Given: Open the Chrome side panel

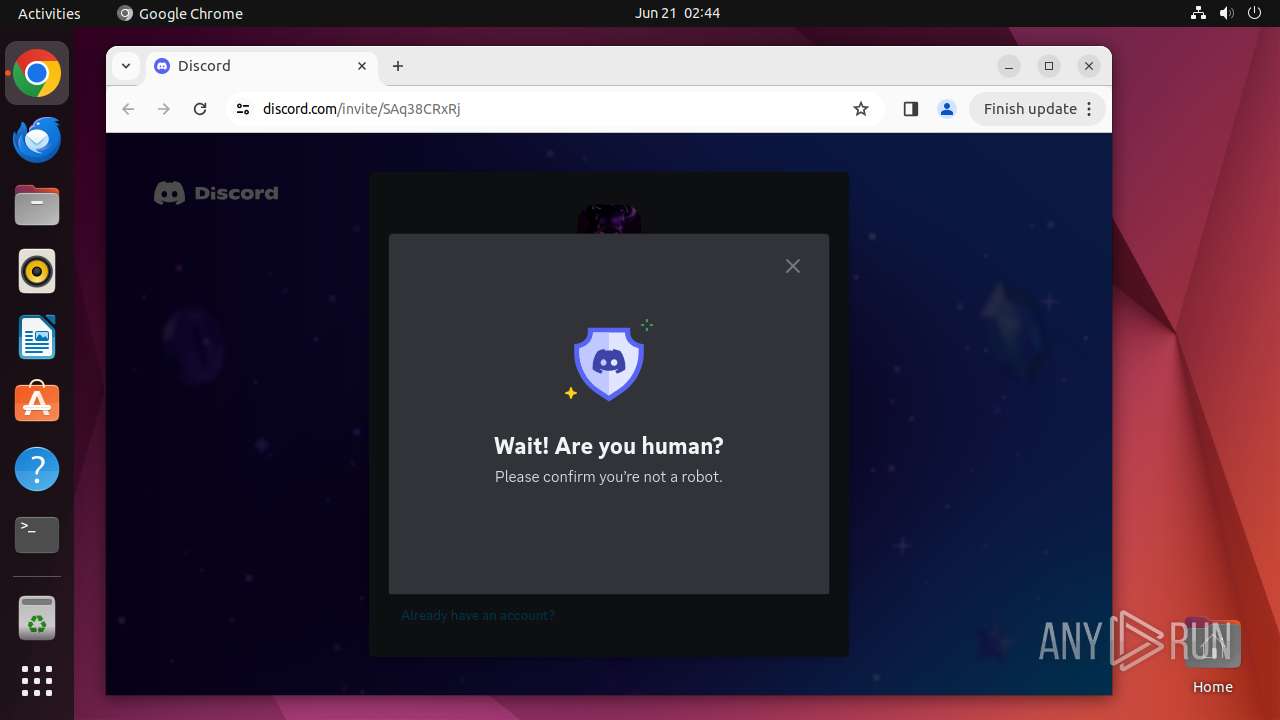Looking at the screenshot, I should click(910, 109).
